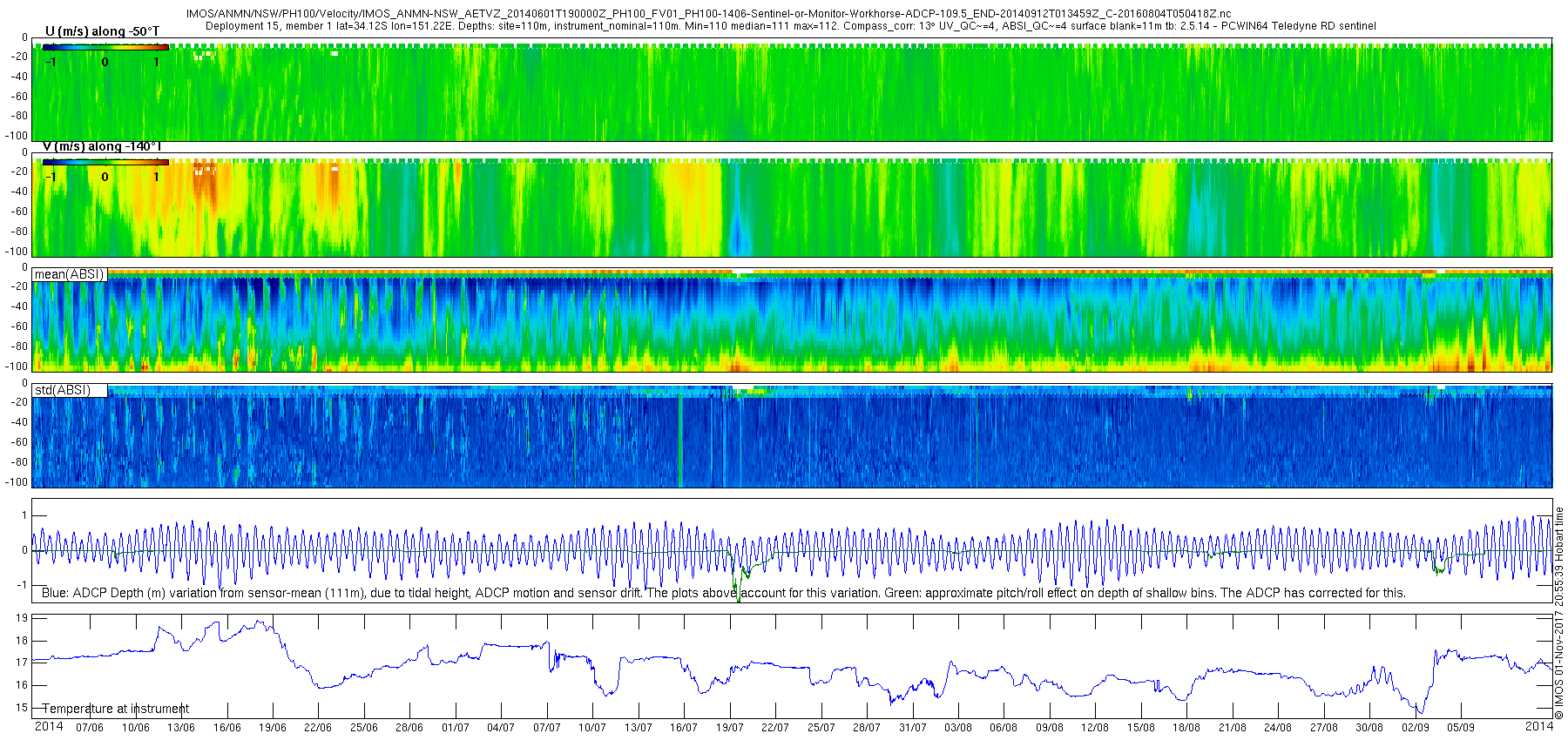This screenshot has width=1568, height=740.
Task: Click the 'U (m/s) along -50°T' title
Action: coord(102,31)
